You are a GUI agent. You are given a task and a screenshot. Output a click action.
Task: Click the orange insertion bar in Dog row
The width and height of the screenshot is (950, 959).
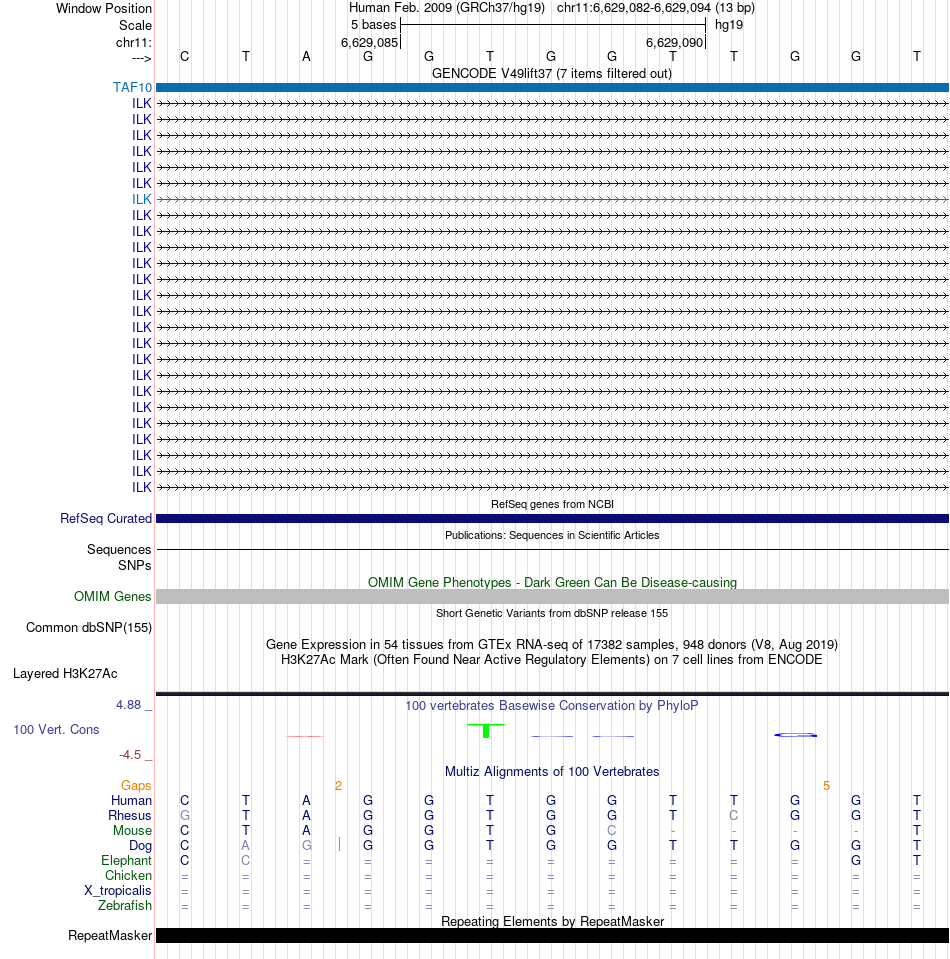click(340, 844)
